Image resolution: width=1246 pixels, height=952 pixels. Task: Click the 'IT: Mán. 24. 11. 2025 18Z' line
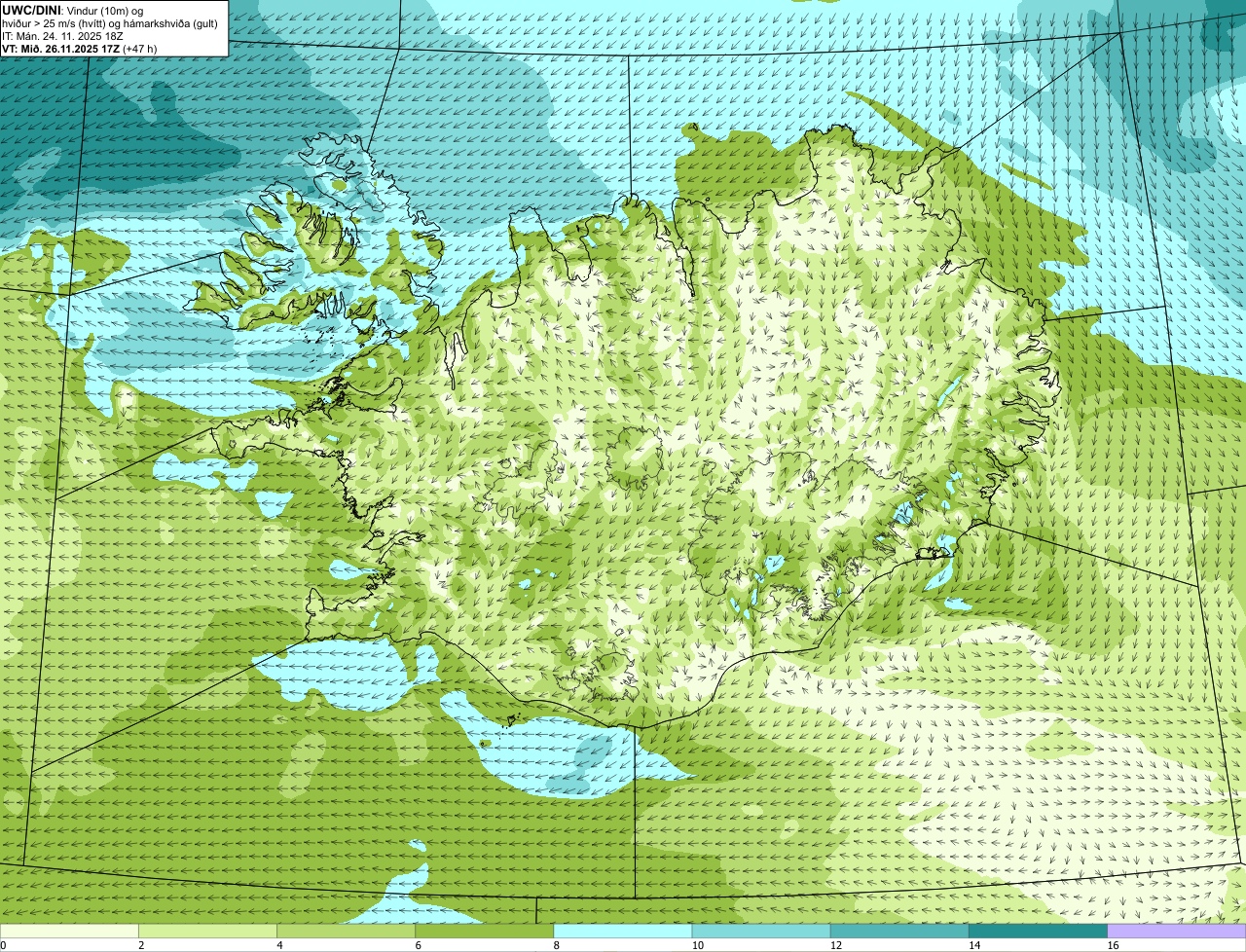62,36
